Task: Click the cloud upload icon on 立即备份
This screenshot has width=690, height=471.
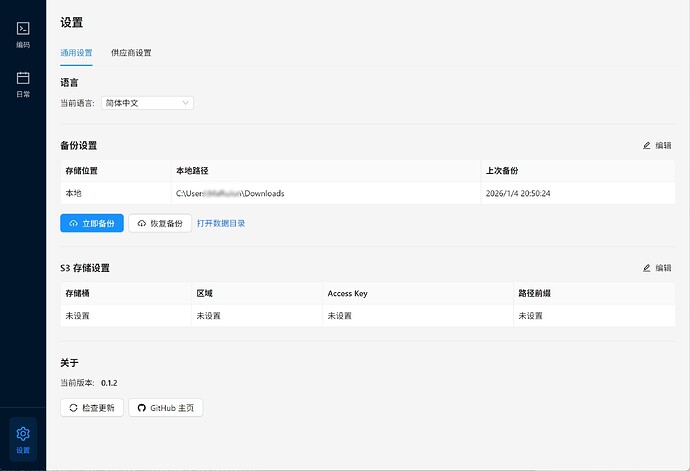Action: pyautogui.click(x=73, y=224)
